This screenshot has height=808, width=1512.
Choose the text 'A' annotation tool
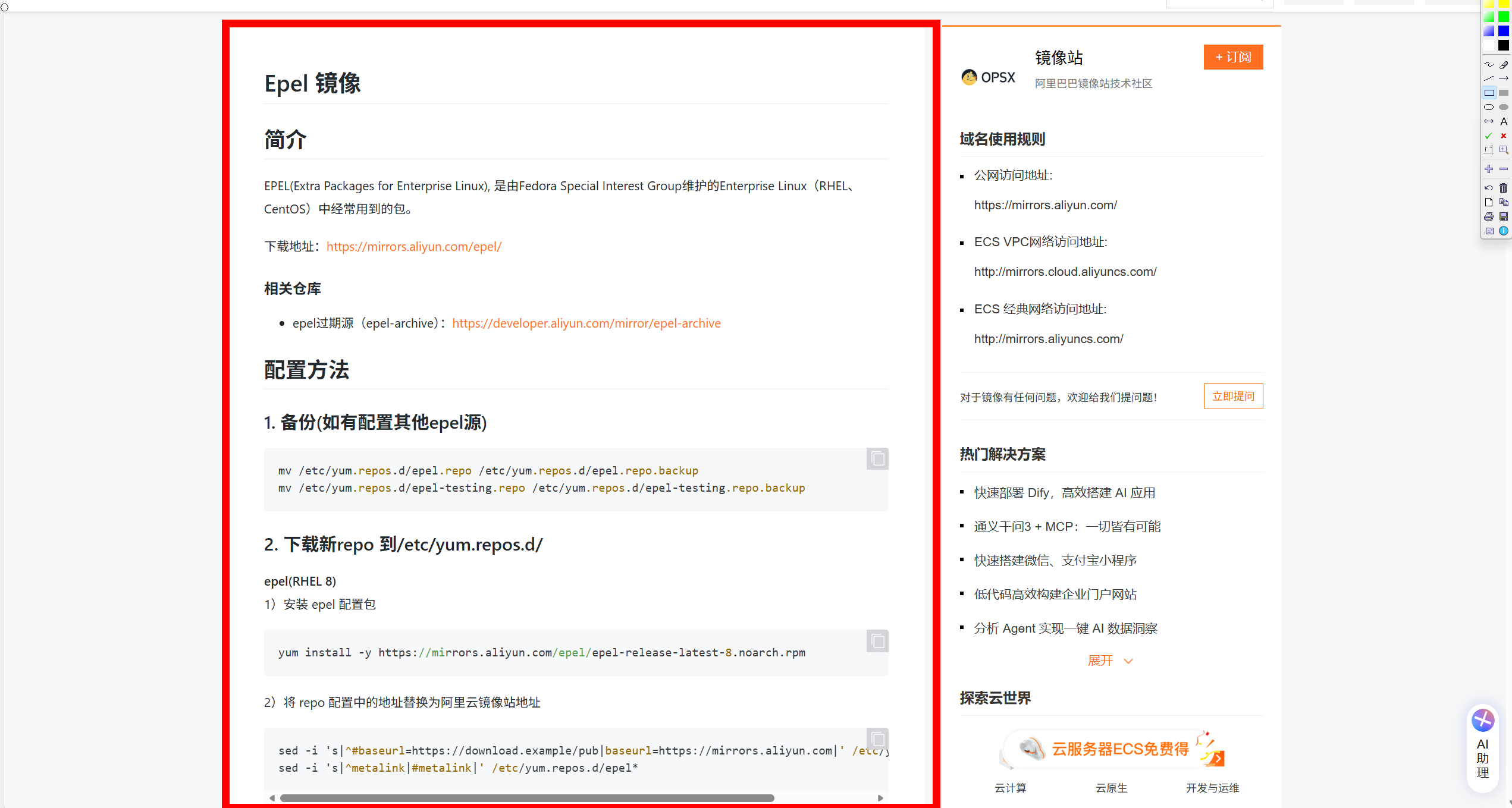[x=1504, y=121]
